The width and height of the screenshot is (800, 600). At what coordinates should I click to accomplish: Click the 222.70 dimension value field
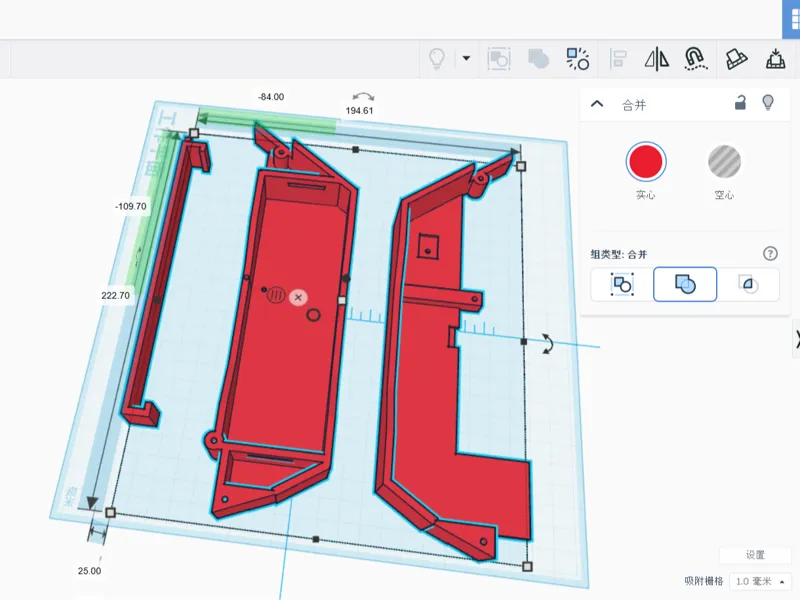click(x=115, y=295)
